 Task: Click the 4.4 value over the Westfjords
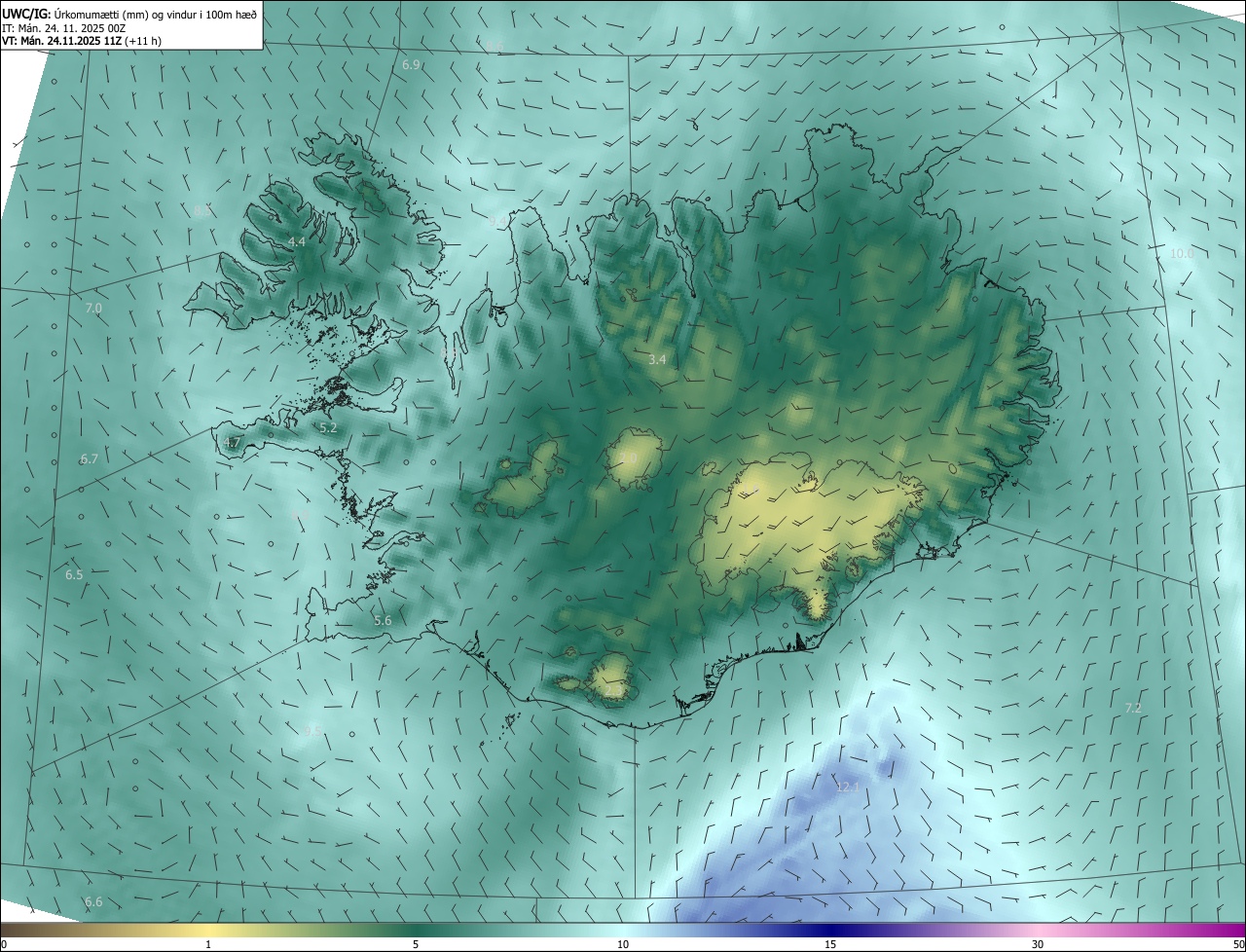297,241
